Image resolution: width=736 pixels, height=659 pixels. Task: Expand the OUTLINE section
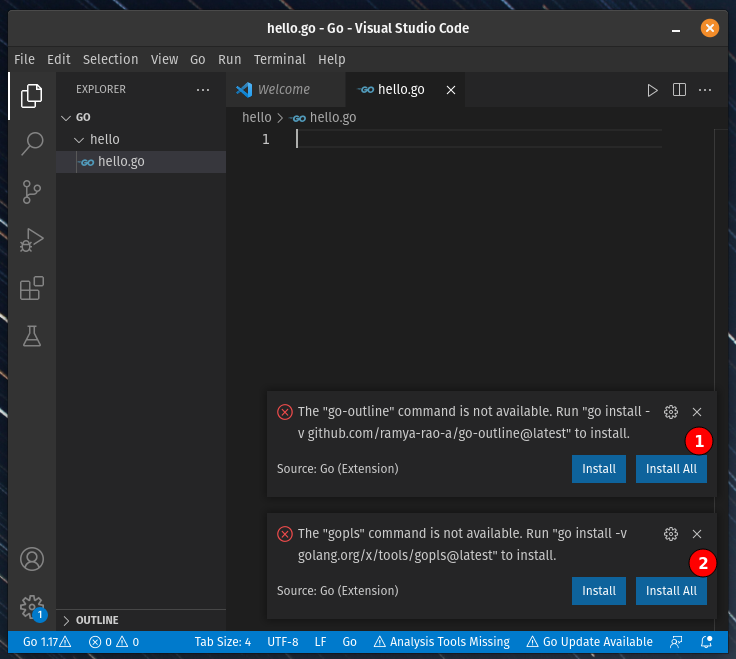(x=141, y=620)
